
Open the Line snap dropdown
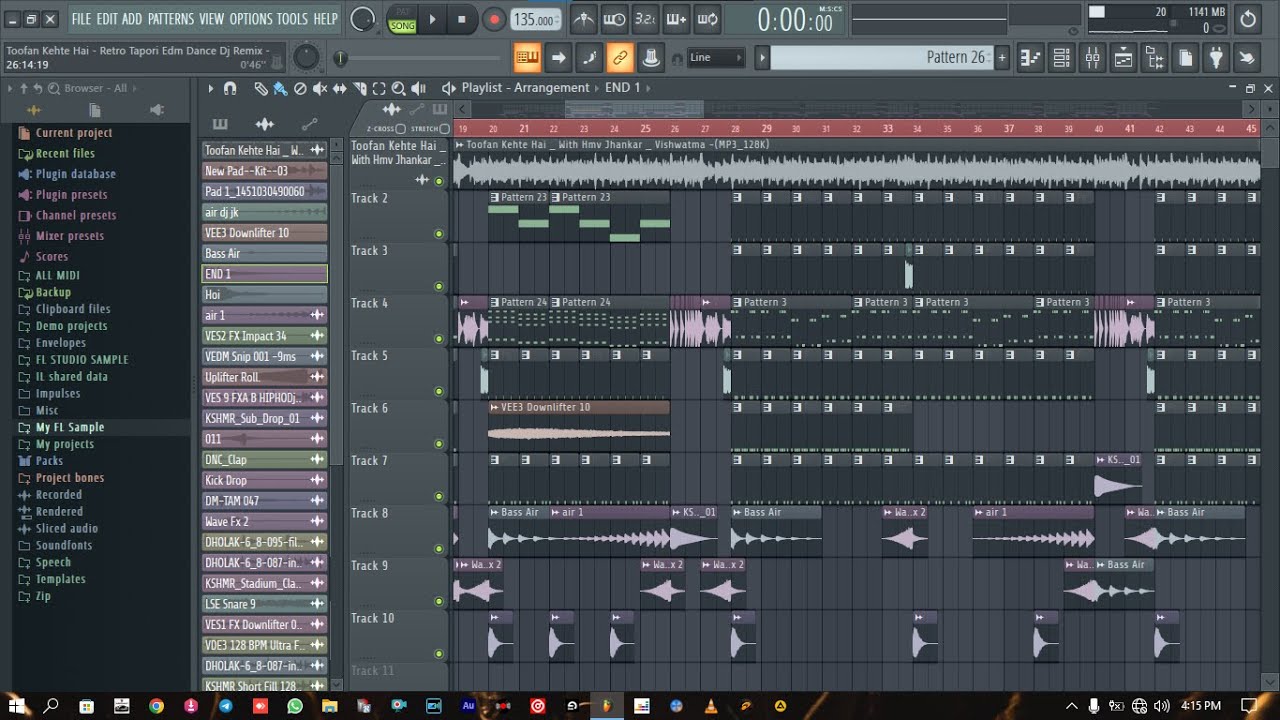pyautogui.click(x=716, y=58)
